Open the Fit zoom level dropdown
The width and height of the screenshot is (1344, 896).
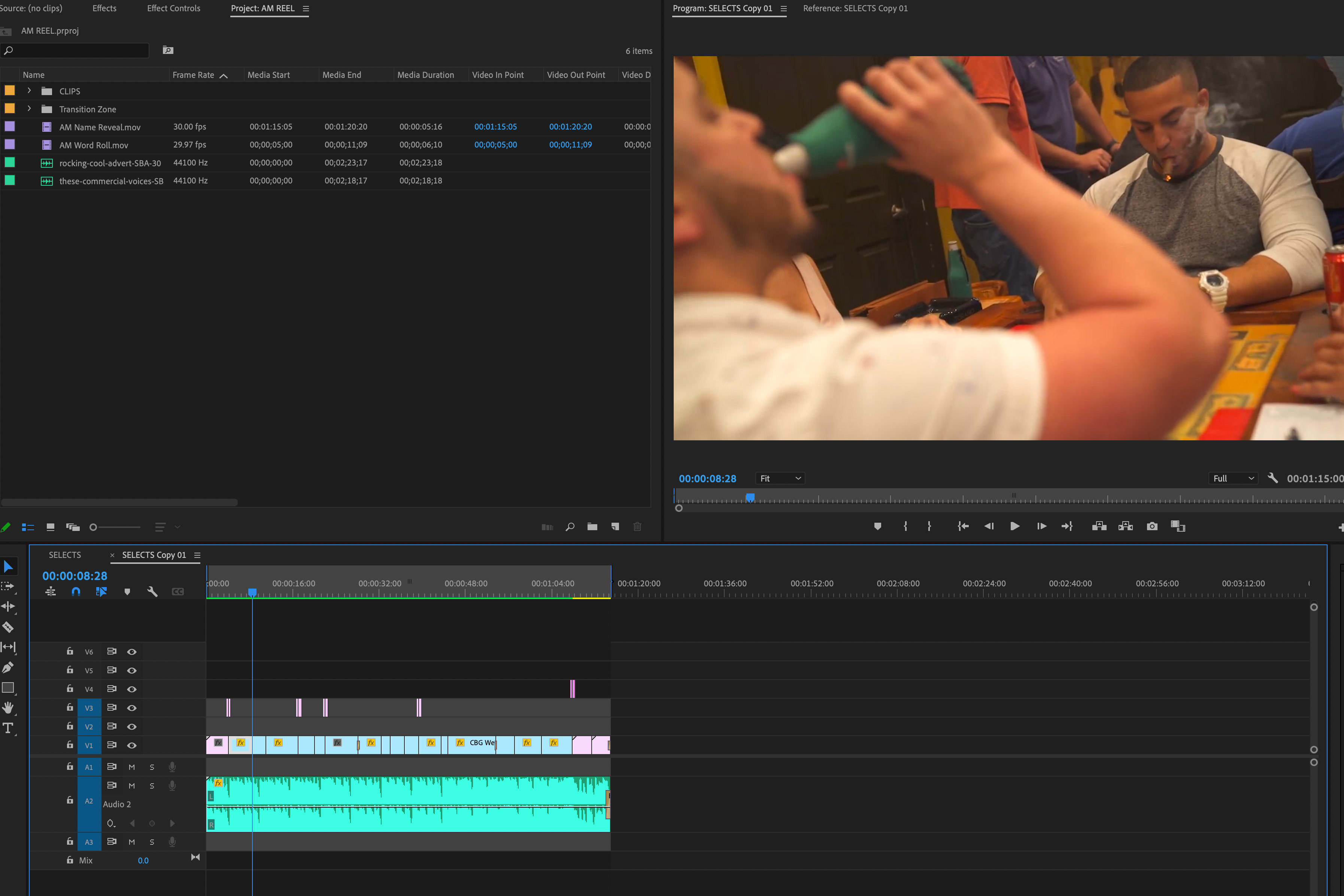click(780, 478)
